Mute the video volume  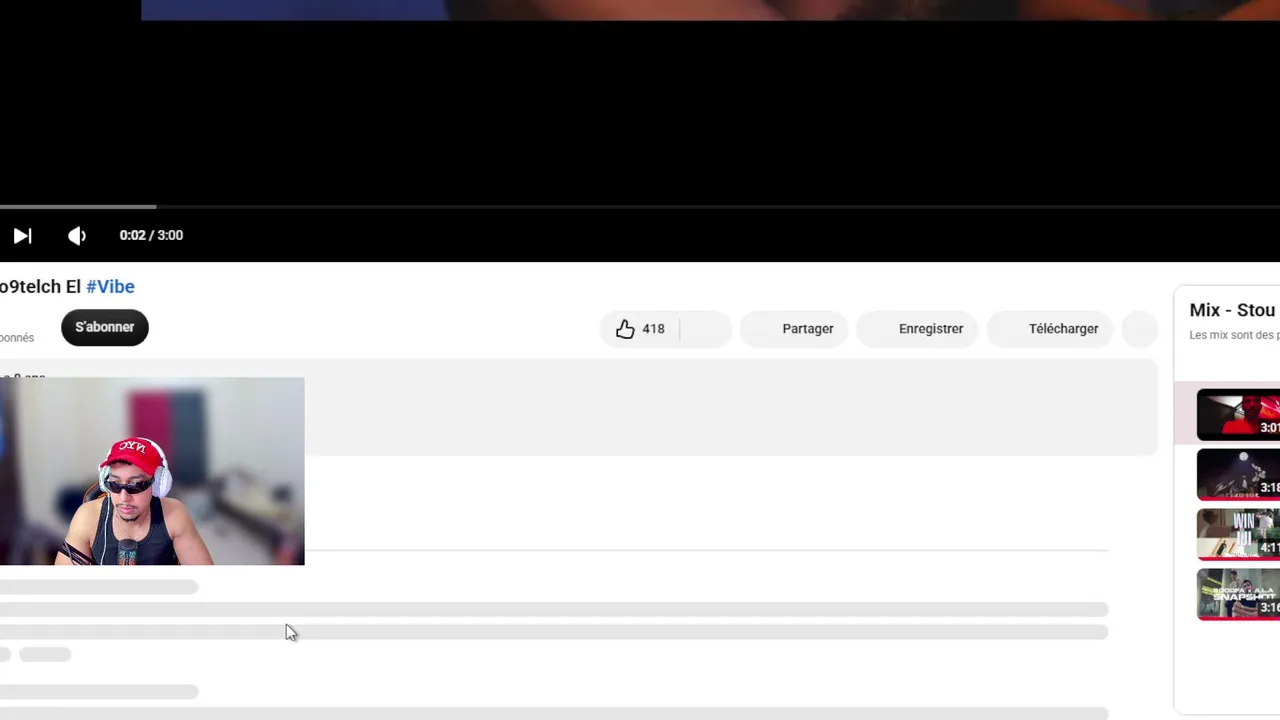pos(77,236)
